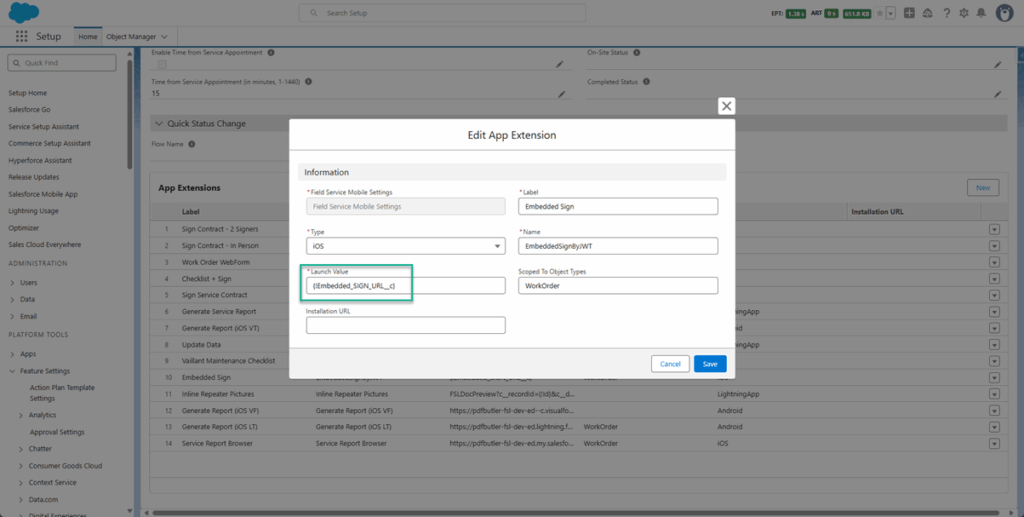Click the Salesforce cloud logo
Screen dimensions: 1024x517
pyautogui.click(x=22, y=12)
